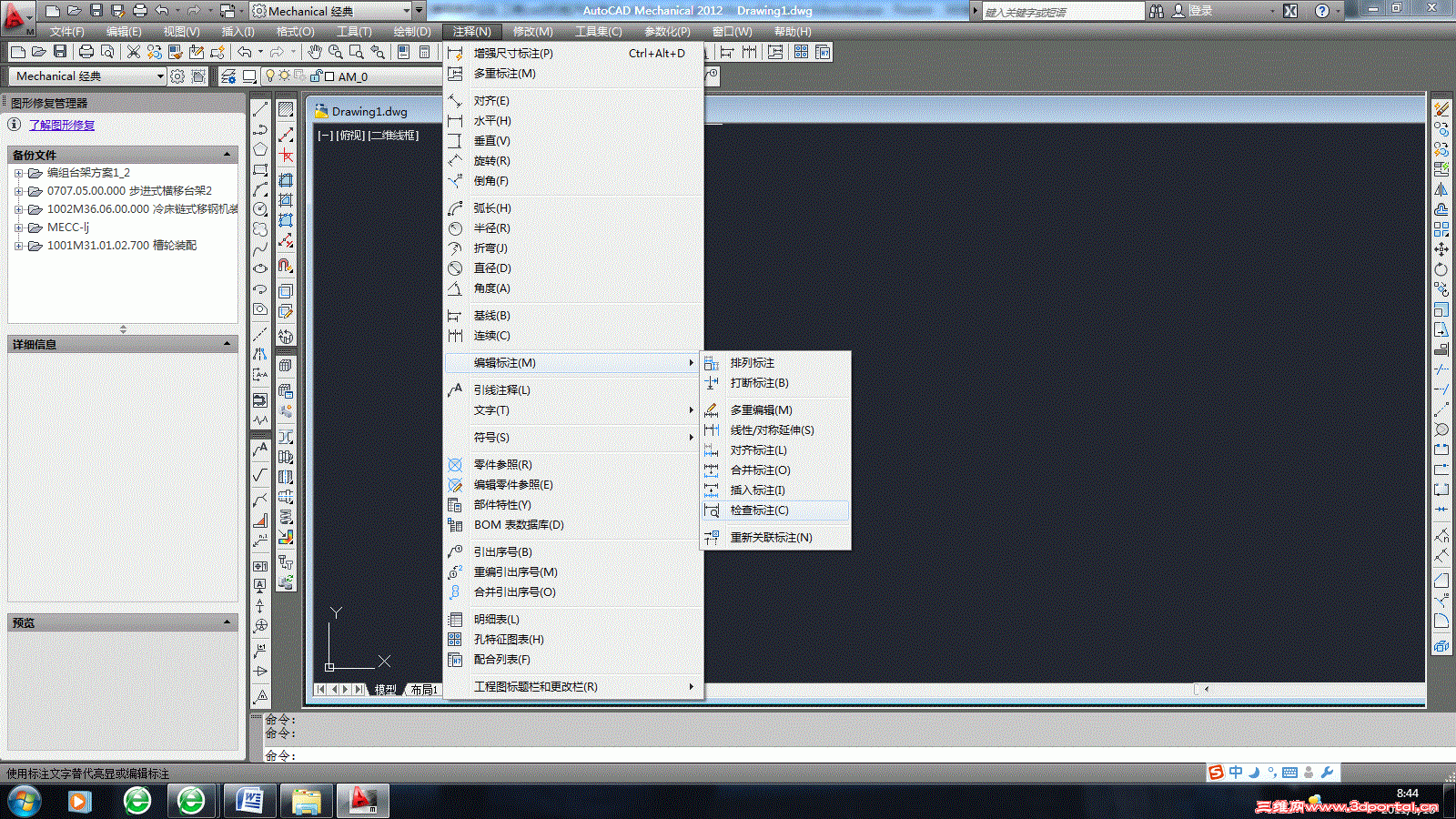Screen dimensions: 1456x819
Task: Activate the Pan Realtime hand tool
Action: [314, 52]
